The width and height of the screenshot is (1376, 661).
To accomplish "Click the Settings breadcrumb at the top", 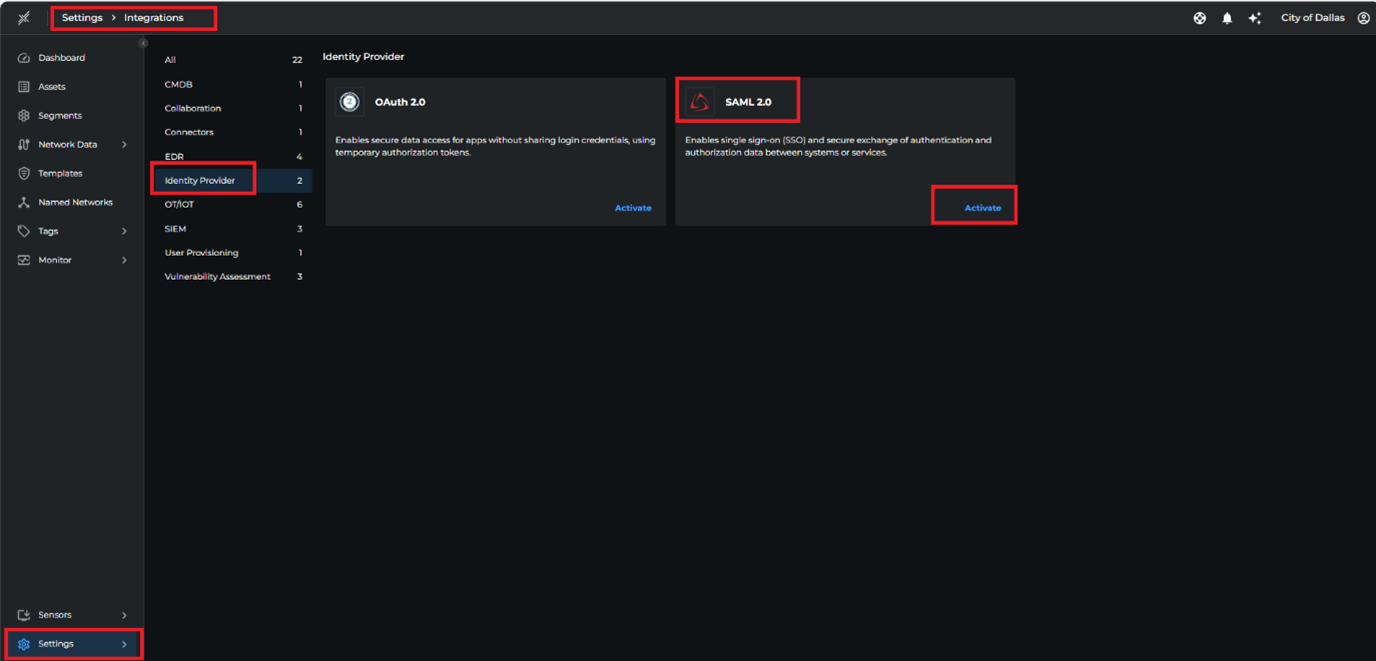I will tap(81, 17).
